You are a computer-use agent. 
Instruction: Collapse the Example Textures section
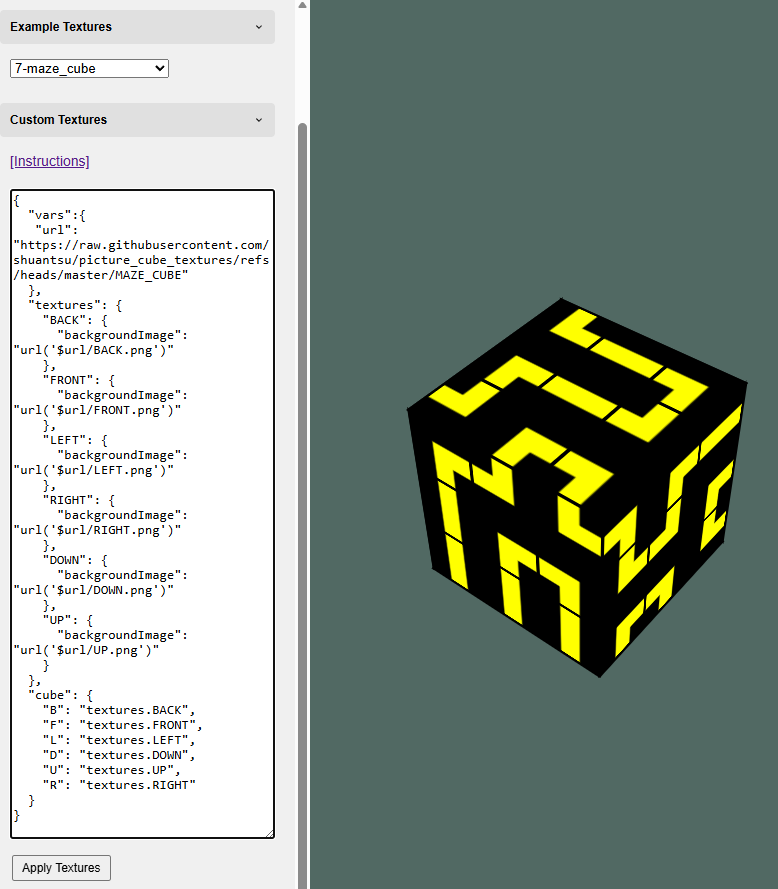coord(137,27)
